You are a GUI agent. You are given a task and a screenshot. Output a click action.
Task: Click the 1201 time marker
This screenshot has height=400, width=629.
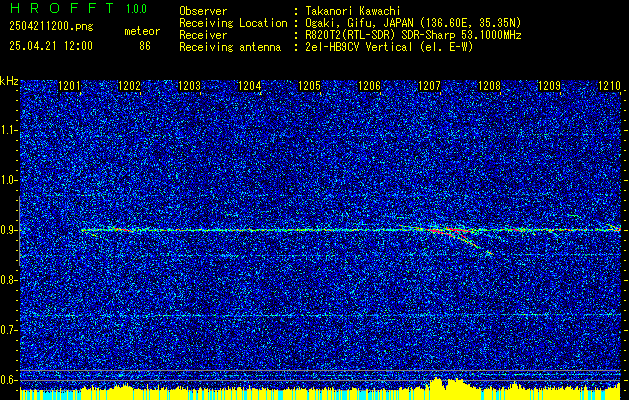point(69,86)
